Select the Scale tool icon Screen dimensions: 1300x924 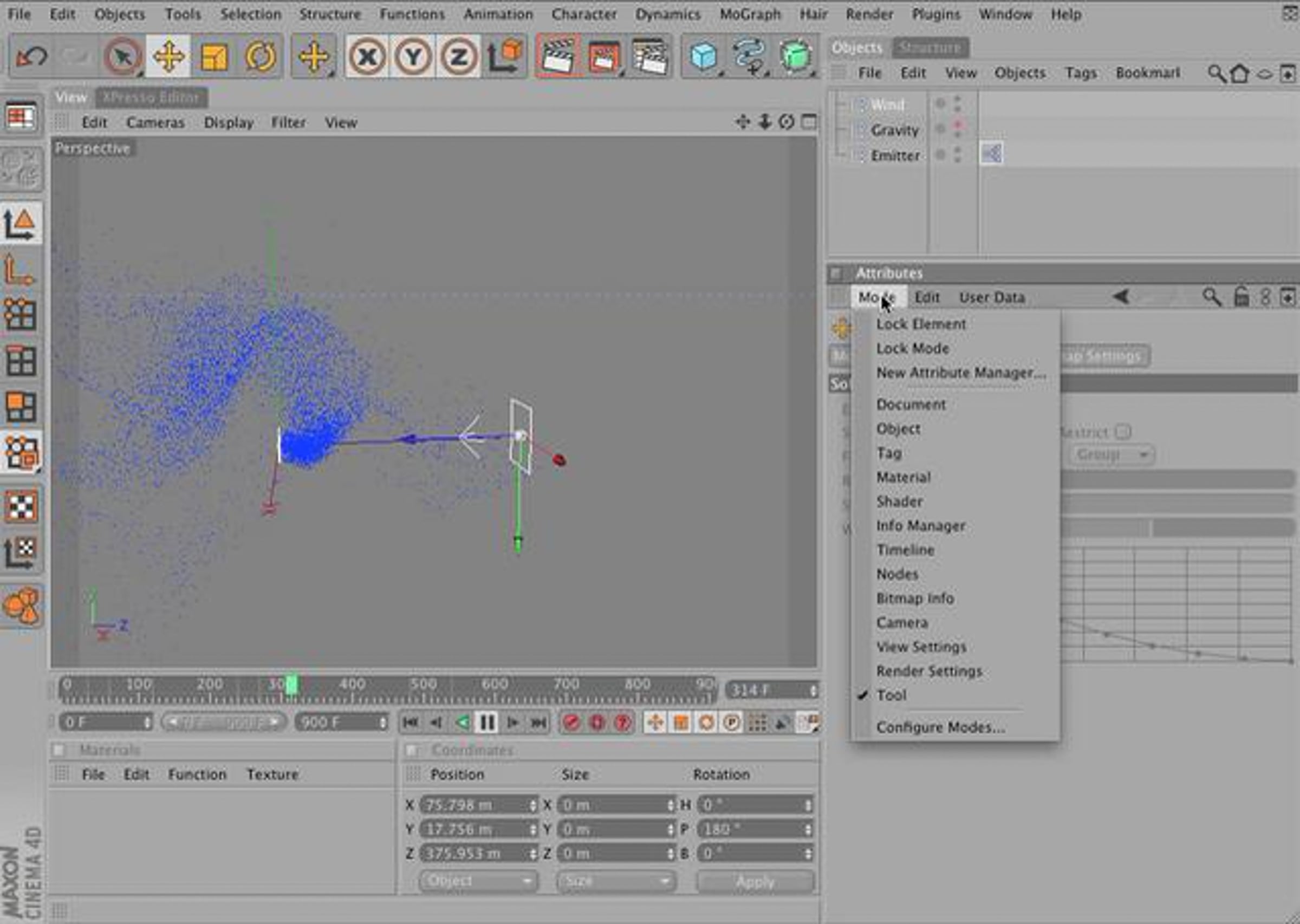click(x=214, y=56)
